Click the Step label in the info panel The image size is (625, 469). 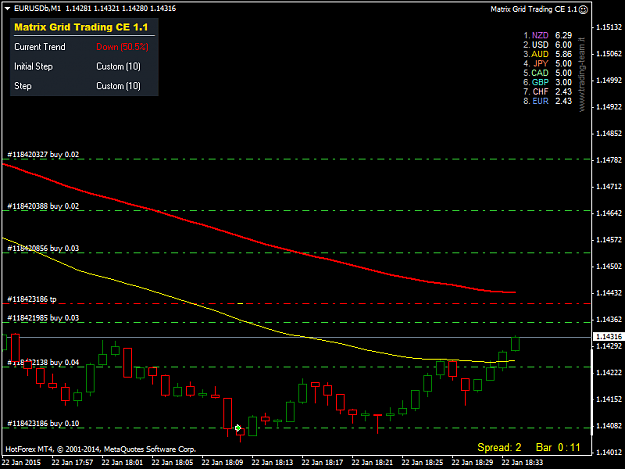23,86
